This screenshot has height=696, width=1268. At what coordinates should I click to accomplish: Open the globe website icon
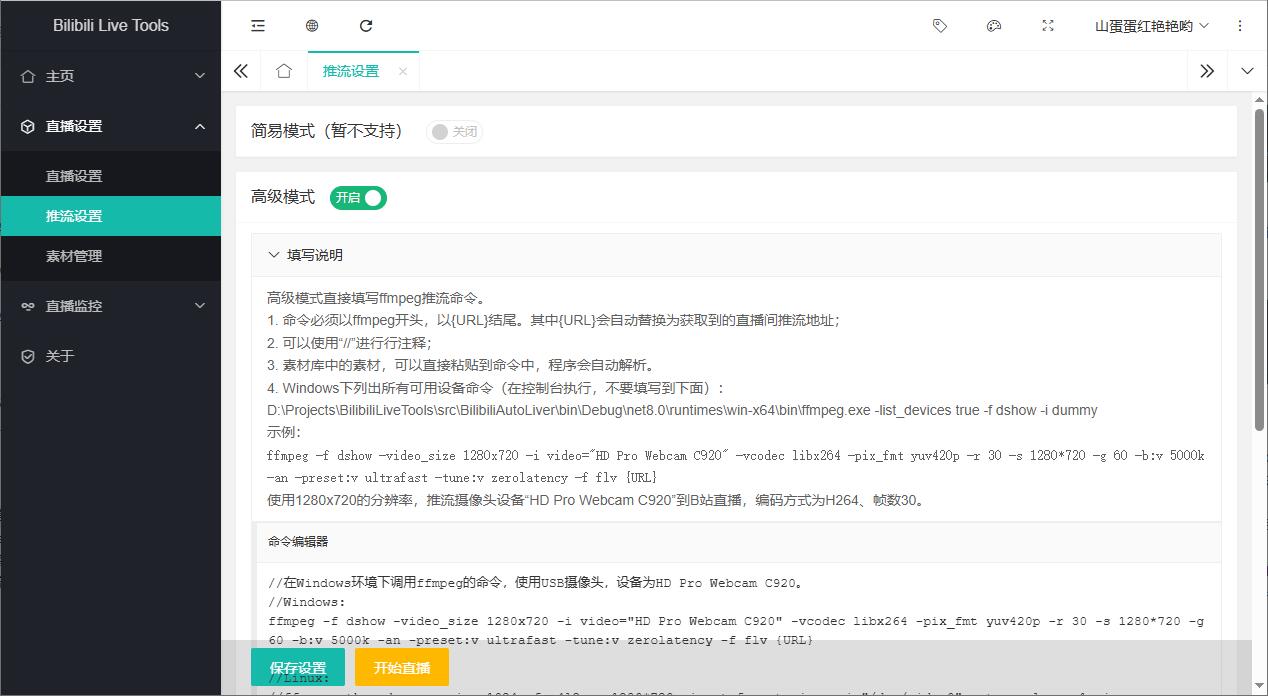tap(312, 26)
